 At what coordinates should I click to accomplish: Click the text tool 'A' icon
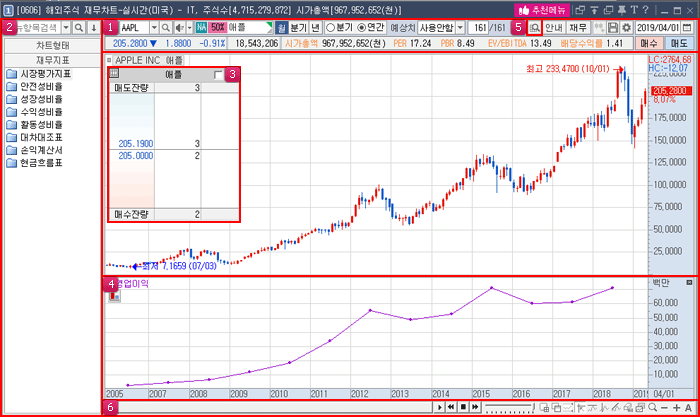688,408
